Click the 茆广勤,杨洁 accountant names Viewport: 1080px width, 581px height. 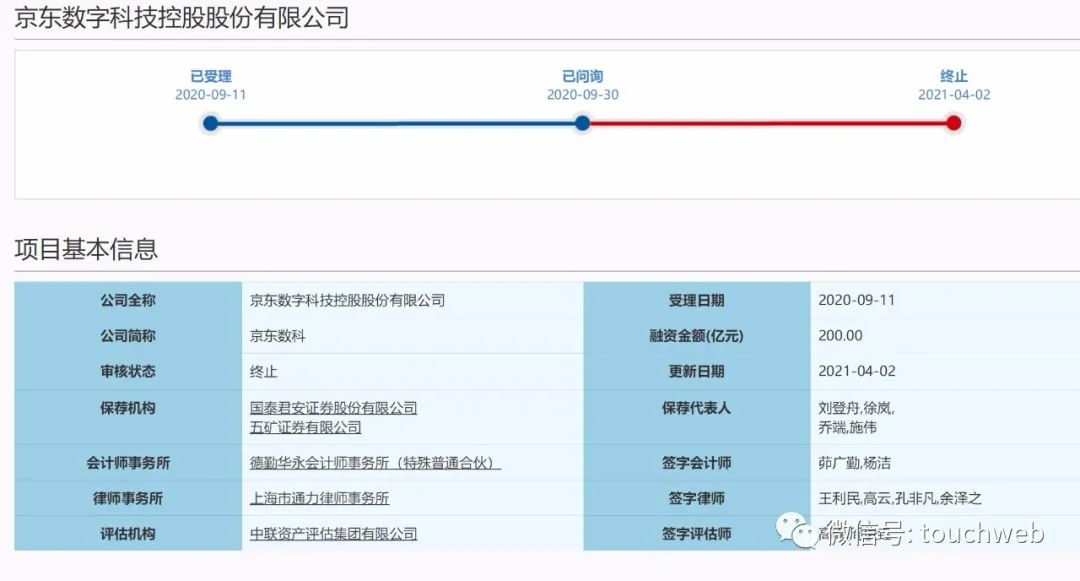click(x=855, y=463)
